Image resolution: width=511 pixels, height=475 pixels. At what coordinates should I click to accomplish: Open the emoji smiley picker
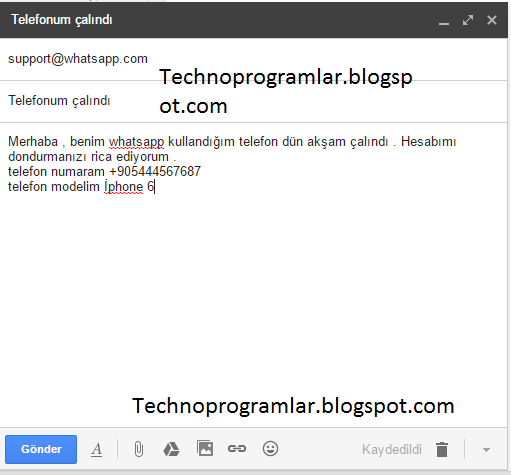coord(270,448)
